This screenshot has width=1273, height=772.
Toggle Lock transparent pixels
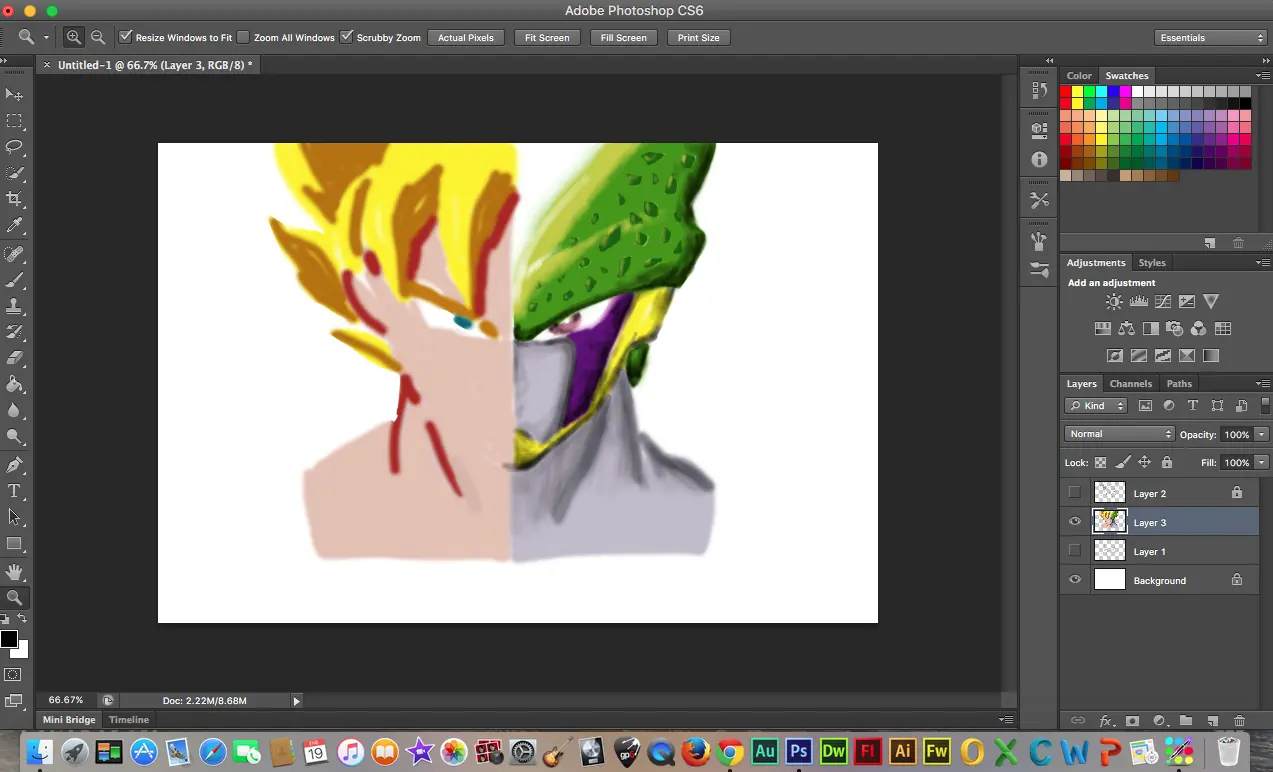(x=1101, y=463)
